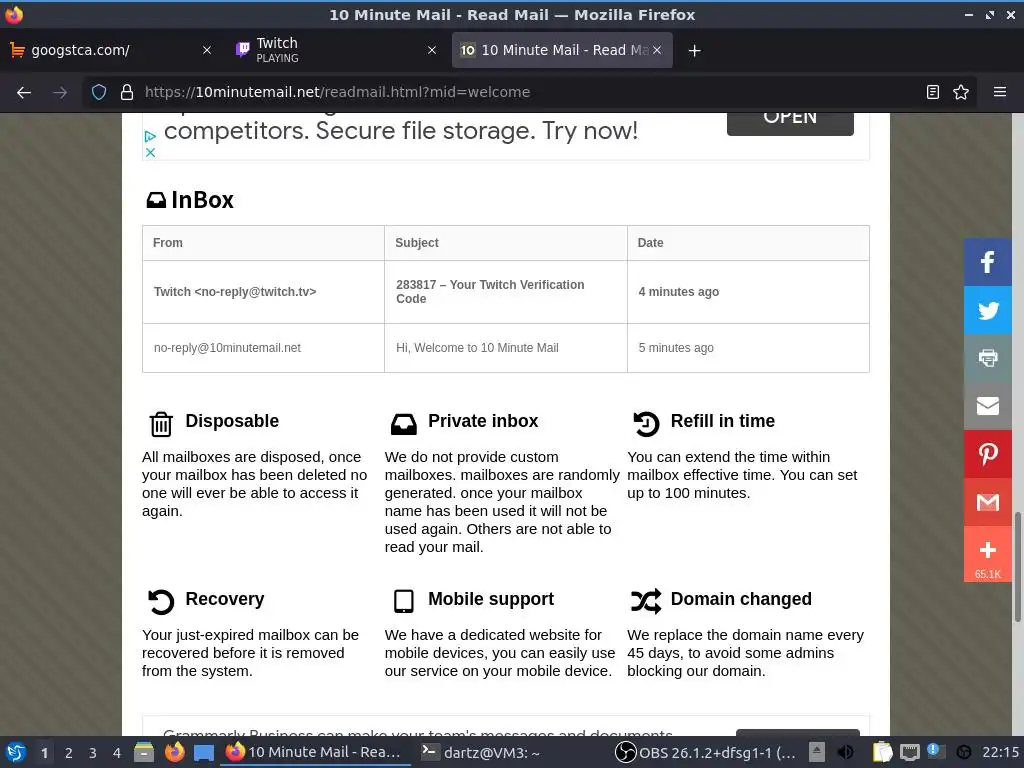Click the share count 65.1K
This screenshot has height=768, width=1024.
tap(987, 575)
